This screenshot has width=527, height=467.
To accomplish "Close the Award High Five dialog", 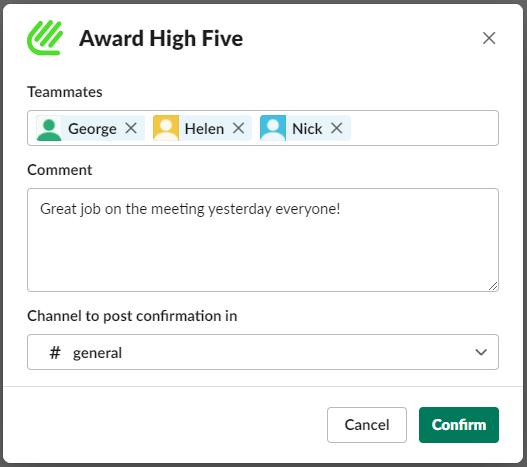I will (489, 38).
